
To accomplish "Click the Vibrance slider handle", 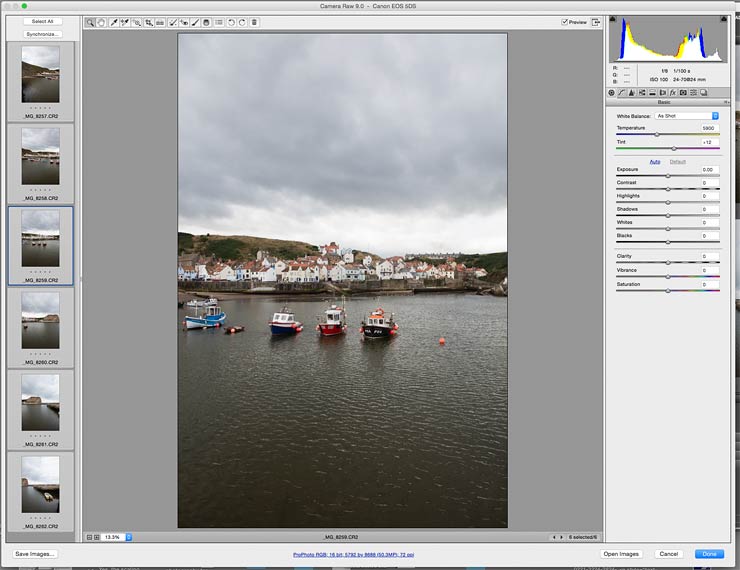I will [x=668, y=277].
